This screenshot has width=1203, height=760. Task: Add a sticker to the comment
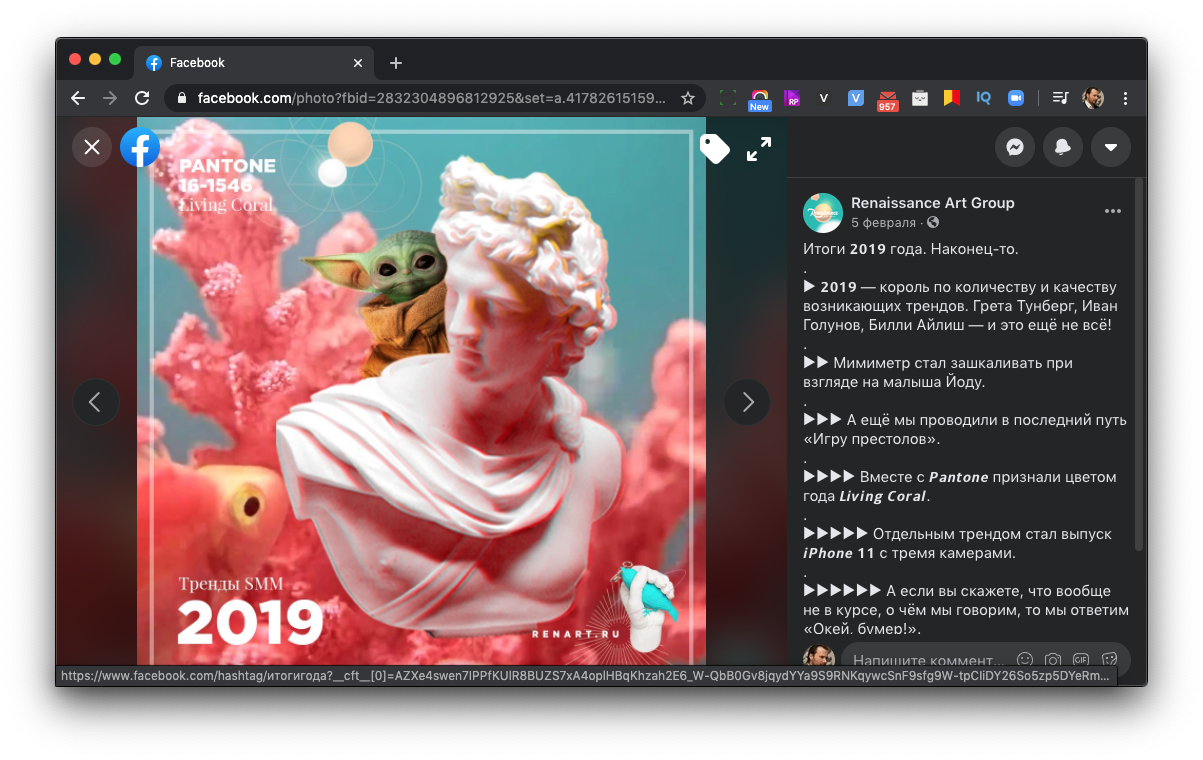coord(1109,660)
